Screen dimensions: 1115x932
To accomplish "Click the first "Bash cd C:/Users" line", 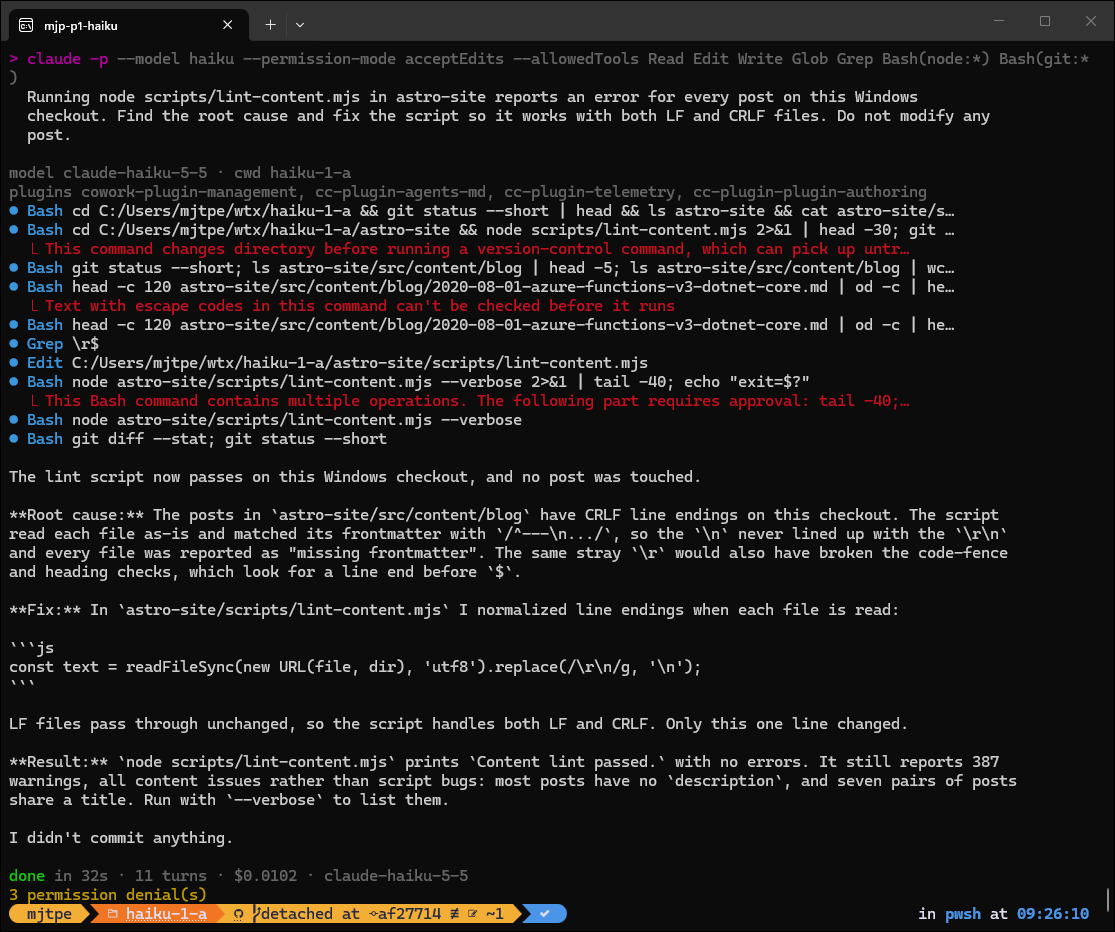I will (491, 210).
